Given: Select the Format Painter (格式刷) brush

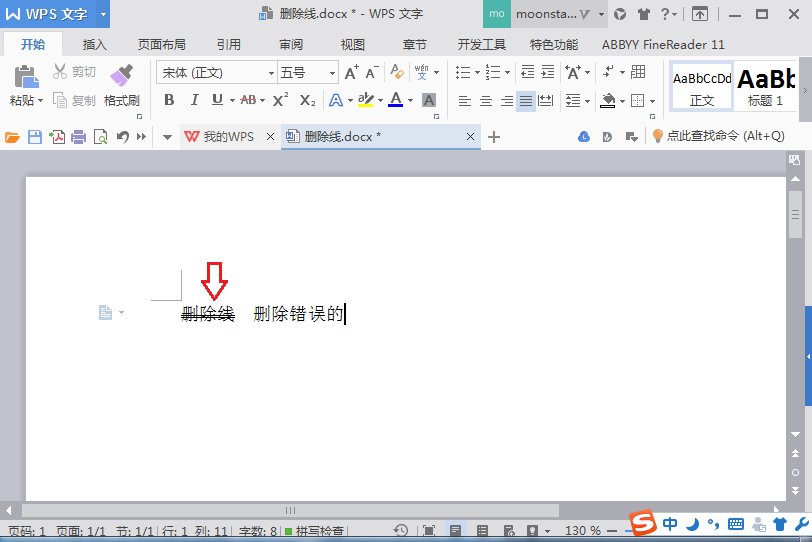Looking at the screenshot, I should (x=122, y=75).
